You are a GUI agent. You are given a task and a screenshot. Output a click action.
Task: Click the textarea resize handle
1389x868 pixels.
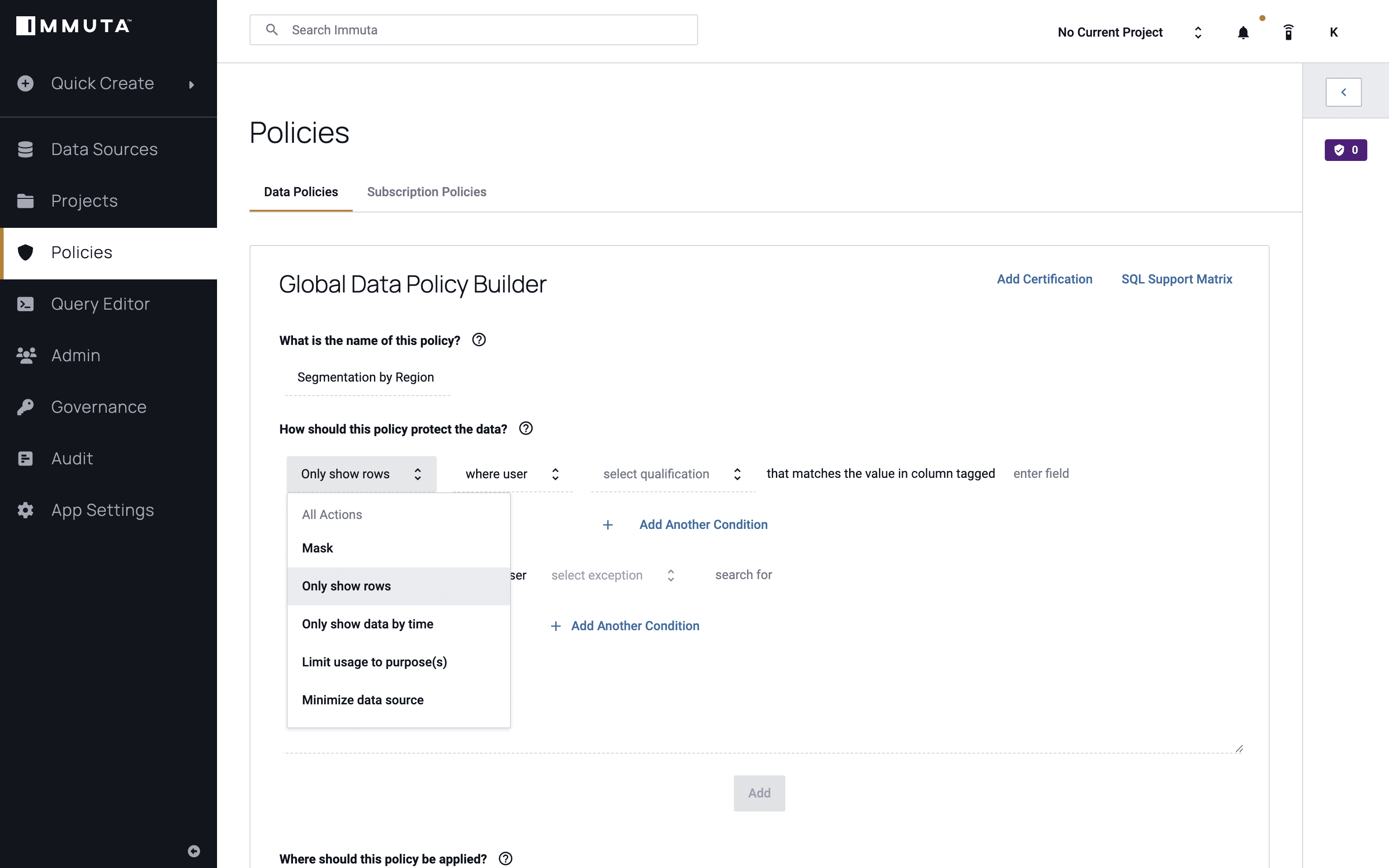click(1238, 749)
